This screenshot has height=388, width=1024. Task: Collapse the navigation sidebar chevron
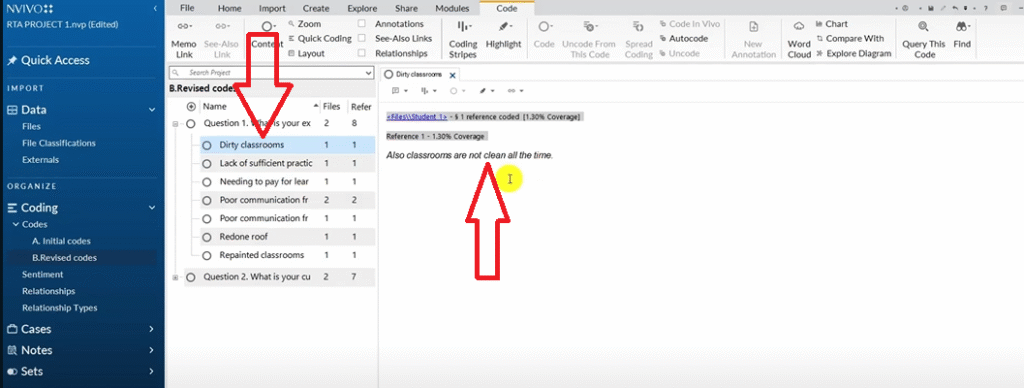coord(154,8)
